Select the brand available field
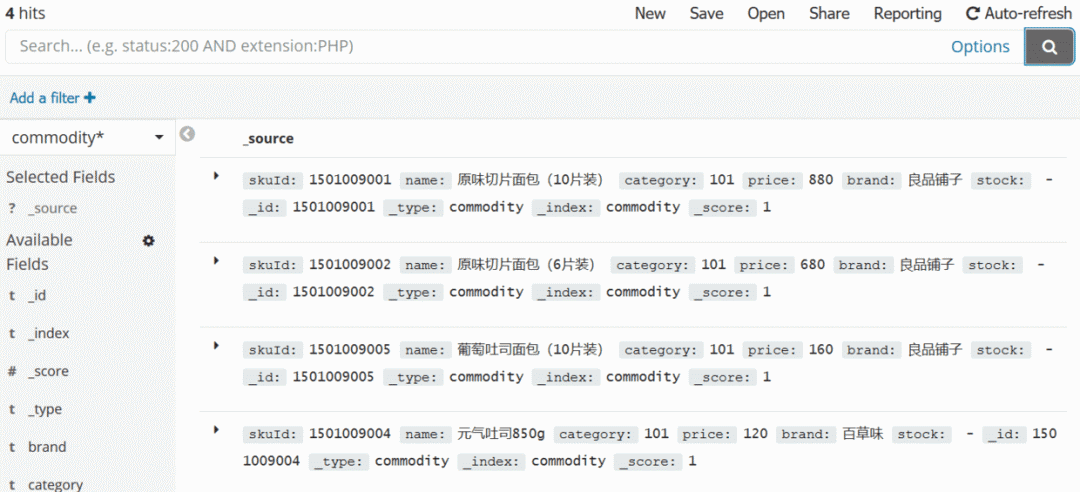The image size is (1080, 492). pyautogui.click(x=48, y=447)
